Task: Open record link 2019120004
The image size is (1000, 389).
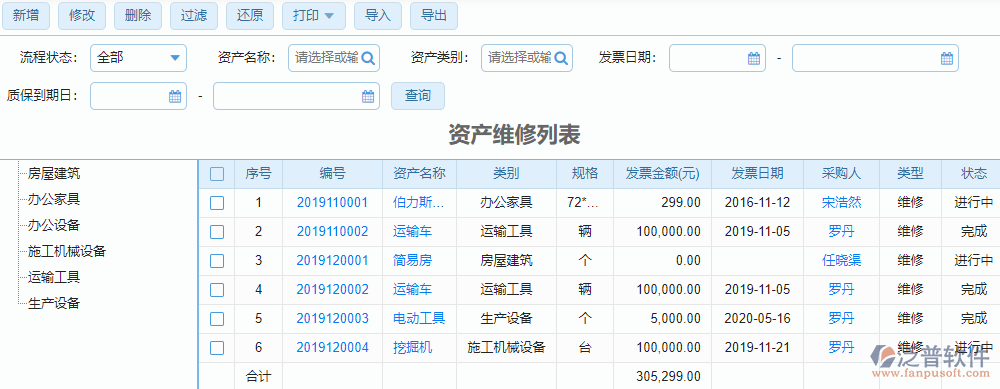Action: pos(332,348)
